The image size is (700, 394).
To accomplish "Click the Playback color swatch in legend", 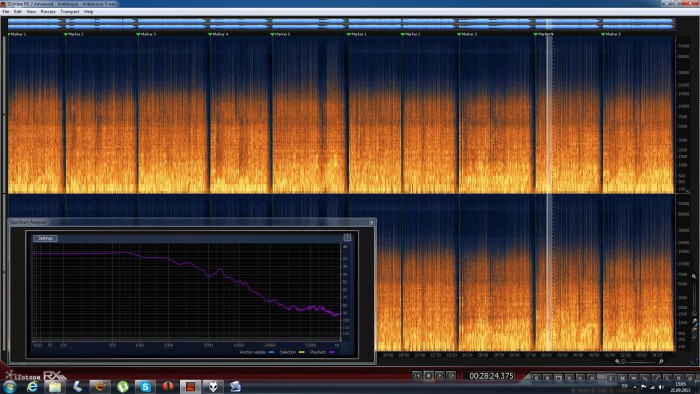I will click(x=331, y=352).
